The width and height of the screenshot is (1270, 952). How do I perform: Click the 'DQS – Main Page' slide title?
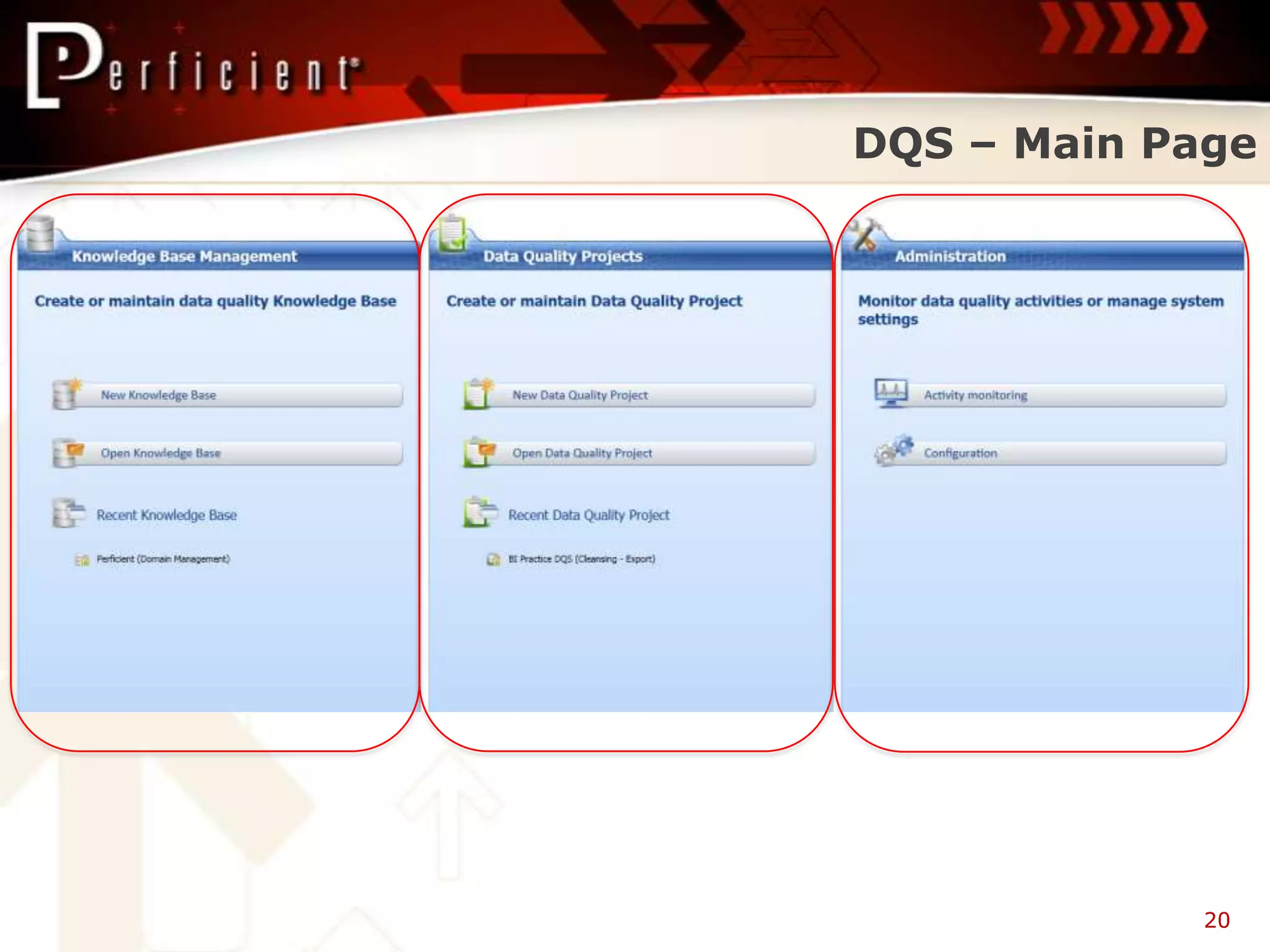pos(1055,144)
